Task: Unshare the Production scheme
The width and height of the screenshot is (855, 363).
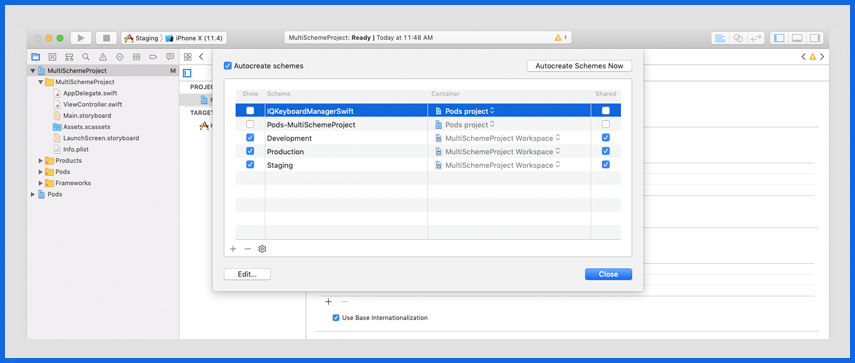Action: coord(606,151)
